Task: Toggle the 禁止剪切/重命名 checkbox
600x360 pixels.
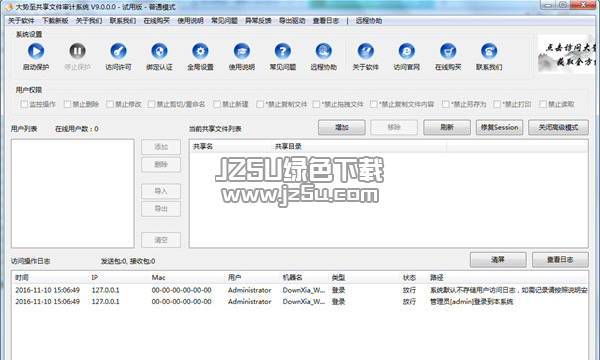Action: [152, 104]
